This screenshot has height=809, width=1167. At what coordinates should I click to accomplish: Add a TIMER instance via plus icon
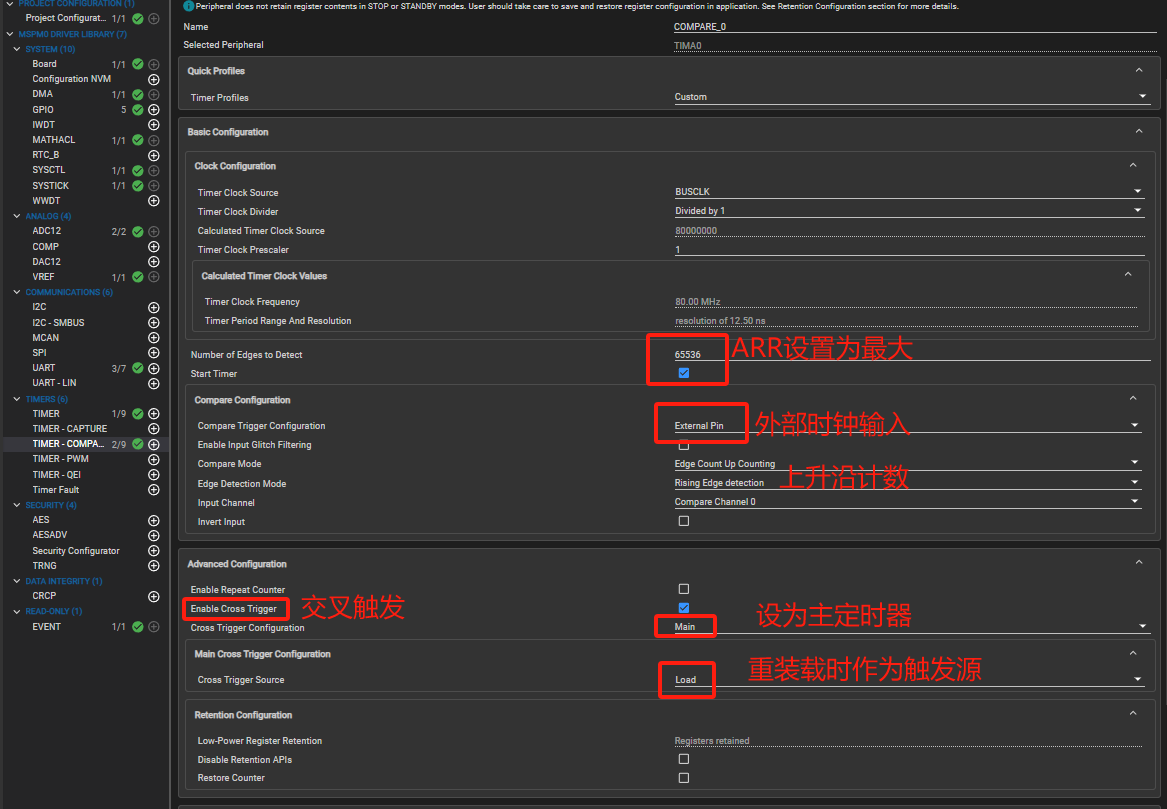[x=154, y=414]
